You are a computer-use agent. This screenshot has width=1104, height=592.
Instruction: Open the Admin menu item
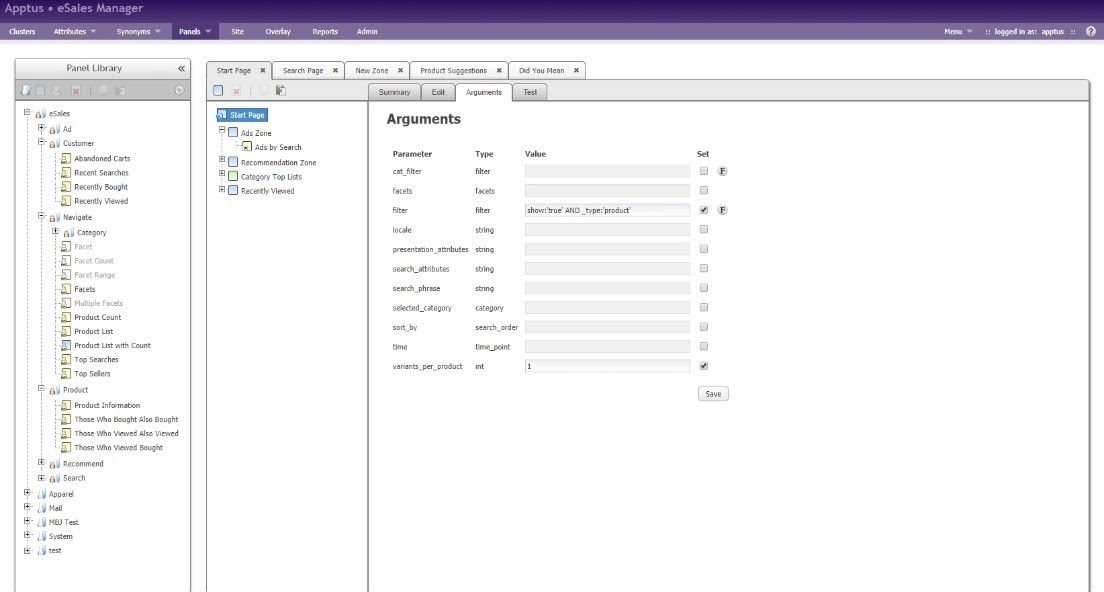click(367, 32)
